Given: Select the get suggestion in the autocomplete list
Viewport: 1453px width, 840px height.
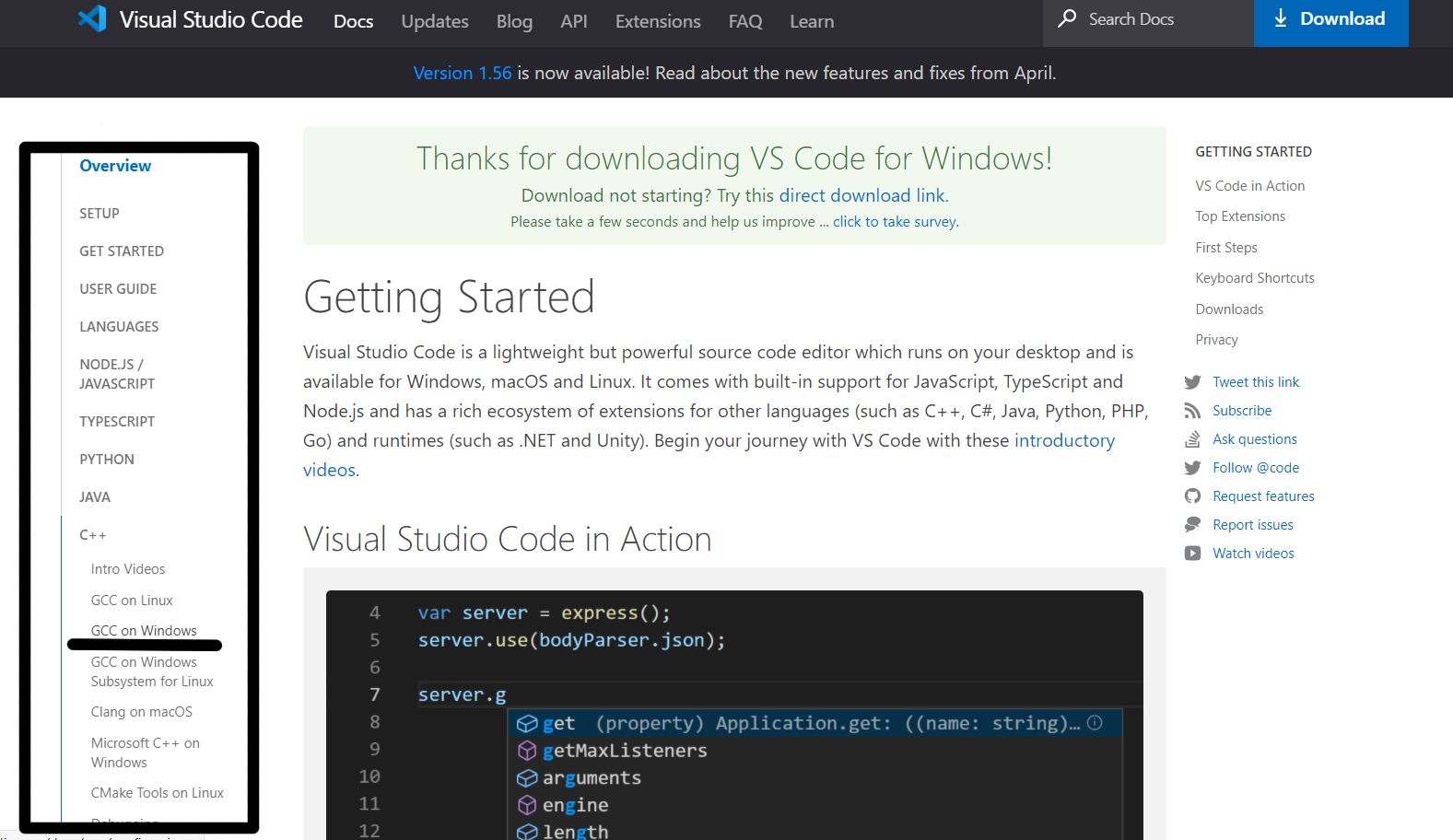Looking at the screenshot, I should 814,723.
